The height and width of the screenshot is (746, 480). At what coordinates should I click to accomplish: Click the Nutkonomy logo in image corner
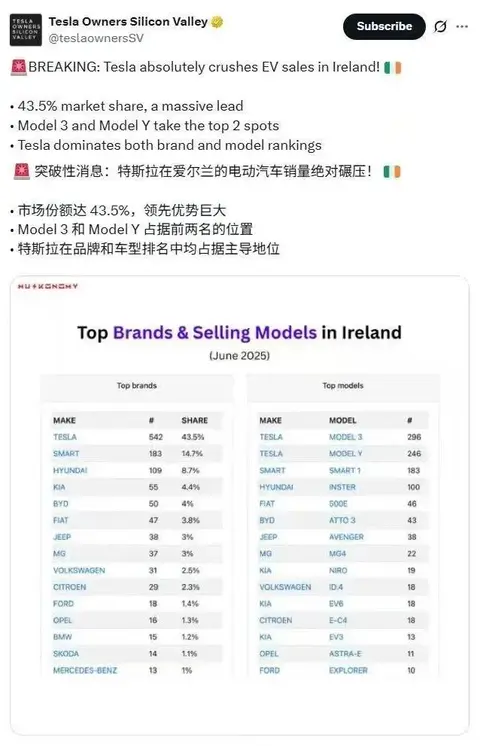coord(48,286)
